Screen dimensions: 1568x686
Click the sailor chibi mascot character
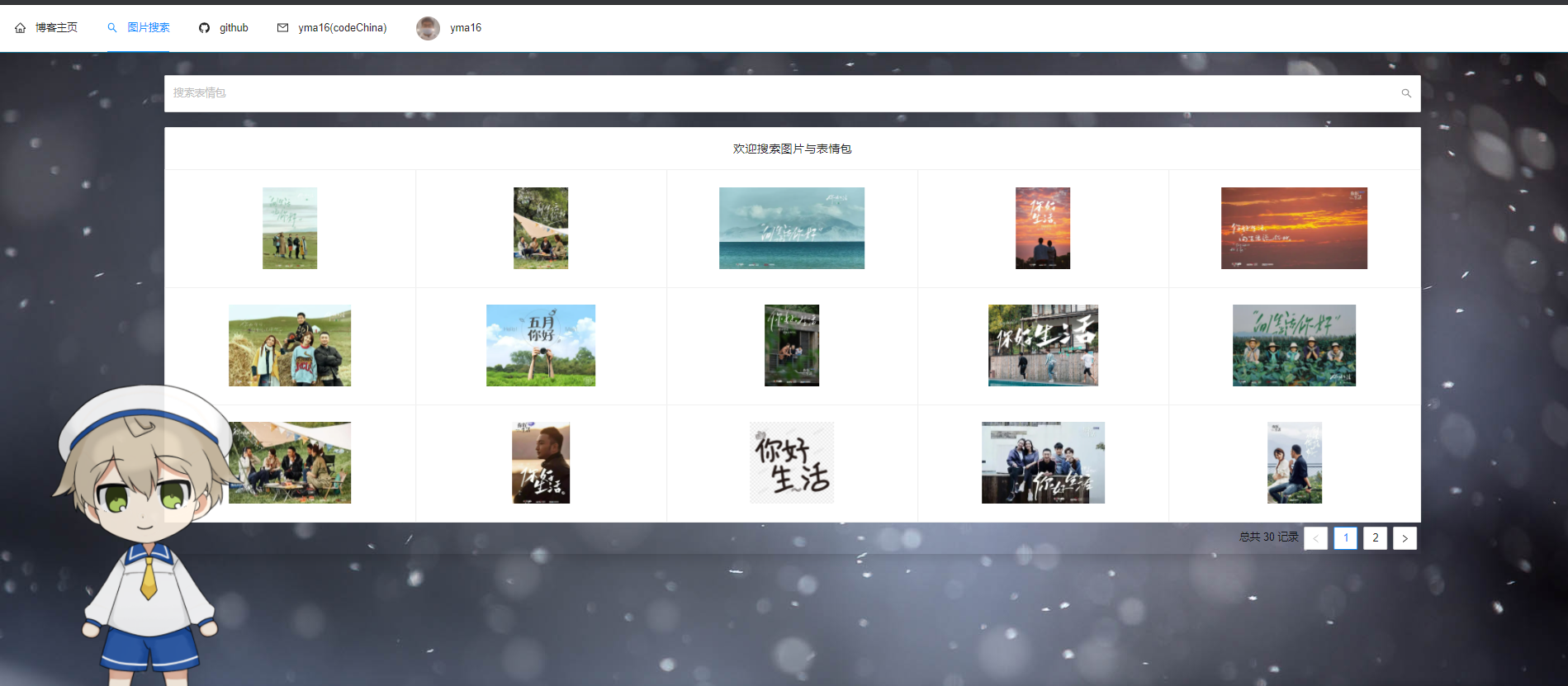pyautogui.click(x=144, y=537)
